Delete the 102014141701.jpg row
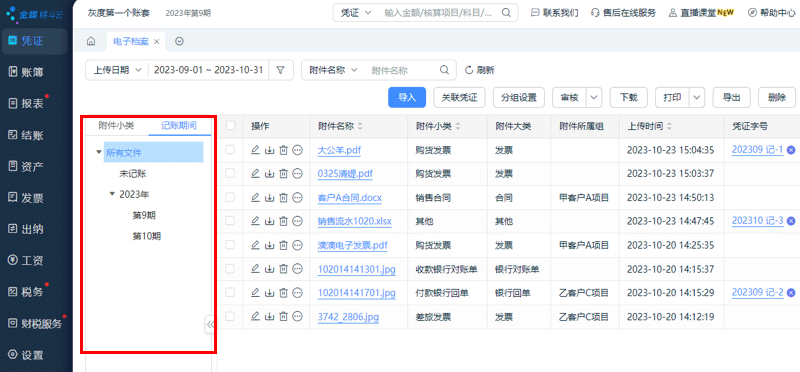 (284, 292)
